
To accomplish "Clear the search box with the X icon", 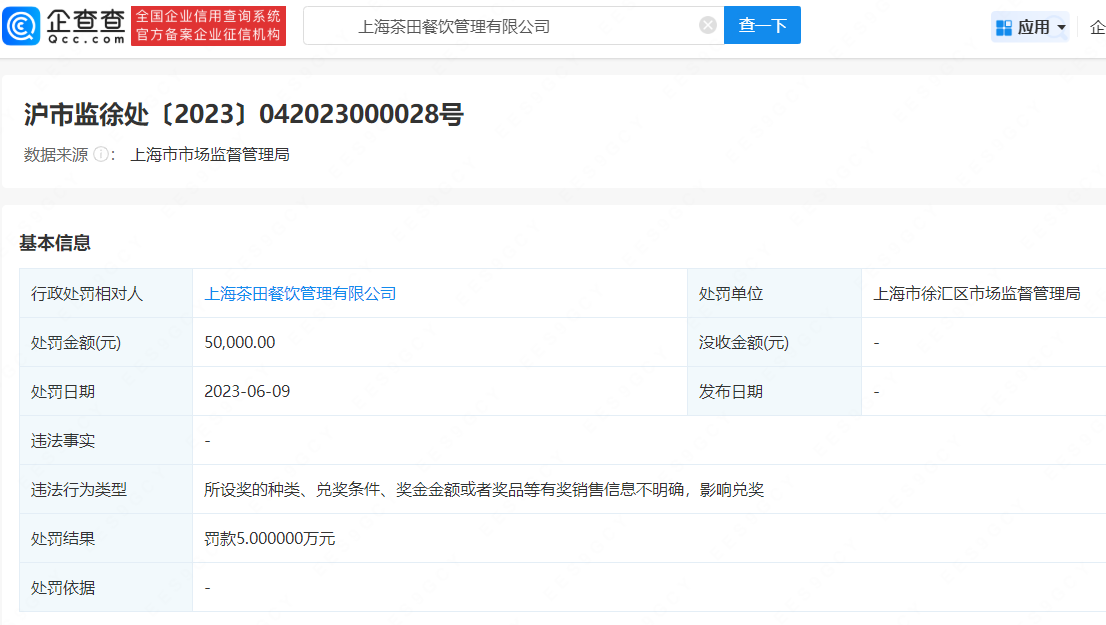I will point(708,26).
